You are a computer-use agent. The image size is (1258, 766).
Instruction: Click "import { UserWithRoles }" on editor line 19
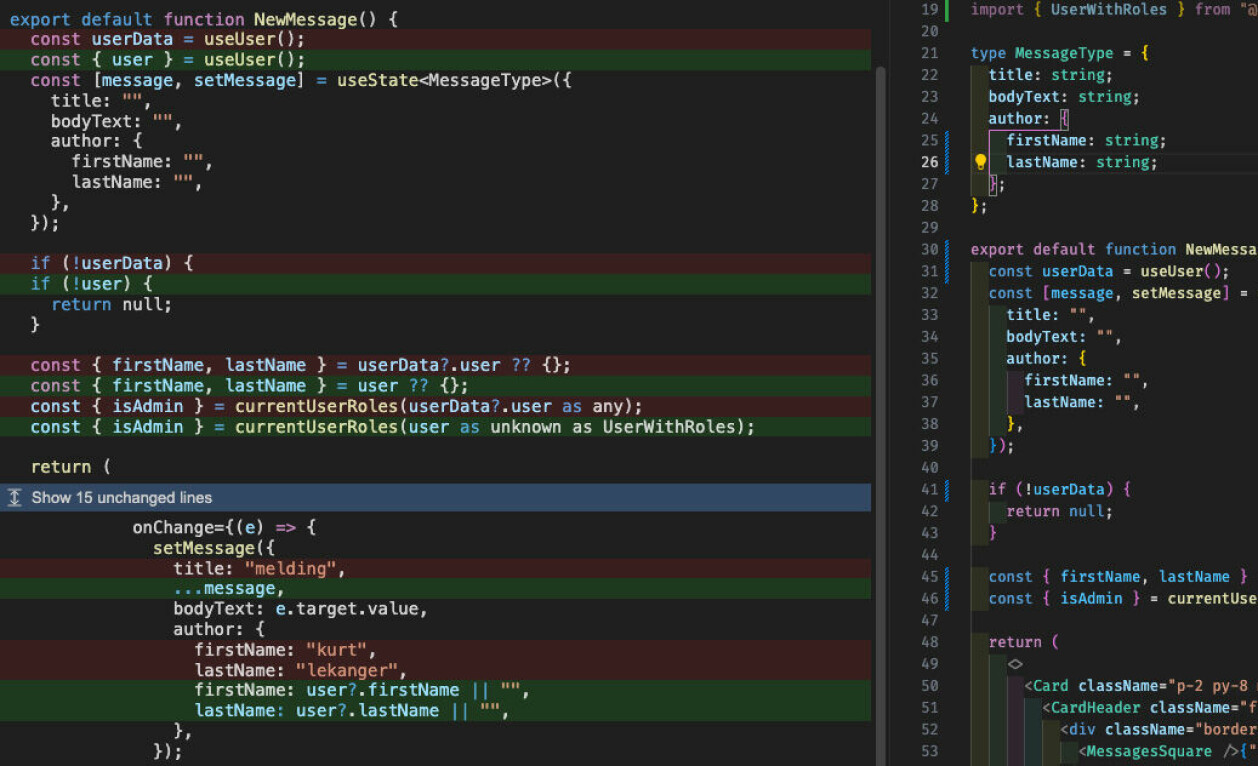1078,9
